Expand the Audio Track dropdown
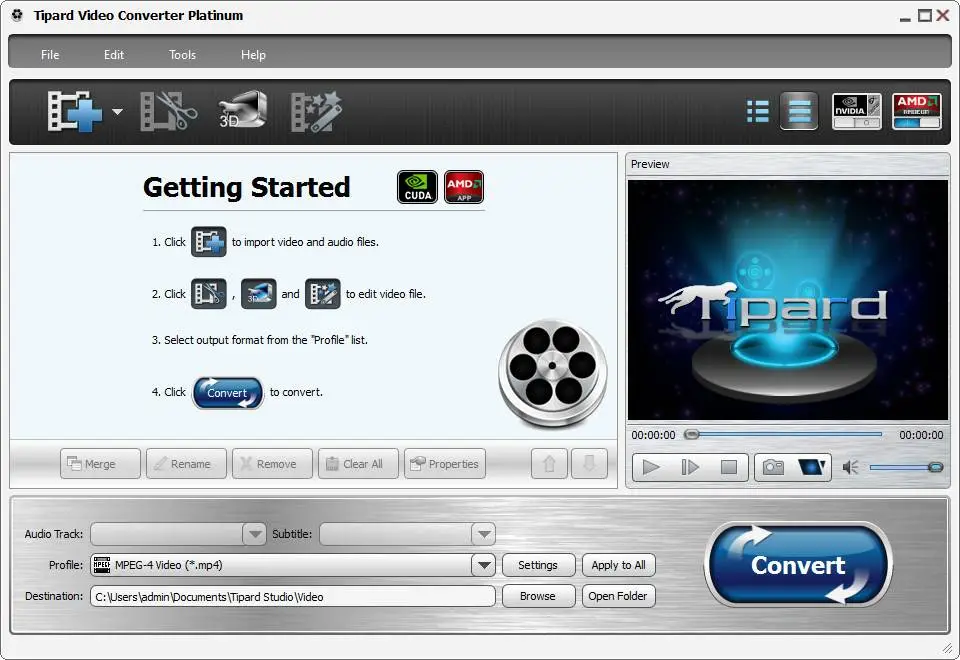Image resolution: width=960 pixels, height=660 pixels. pyautogui.click(x=253, y=534)
